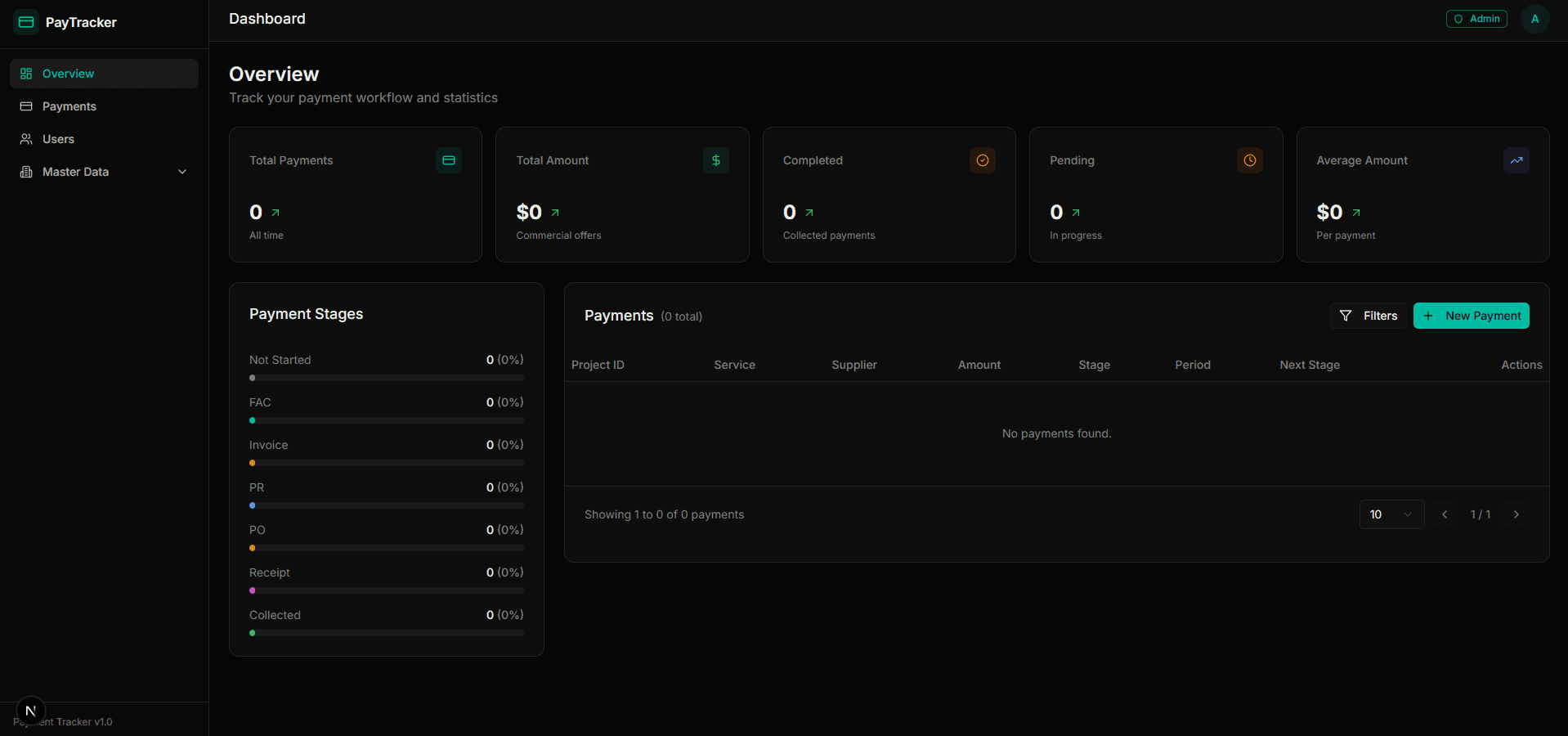Viewport: 1568px width, 736px height.
Task: Click the Actions column header
Action: pyautogui.click(x=1522, y=365)
